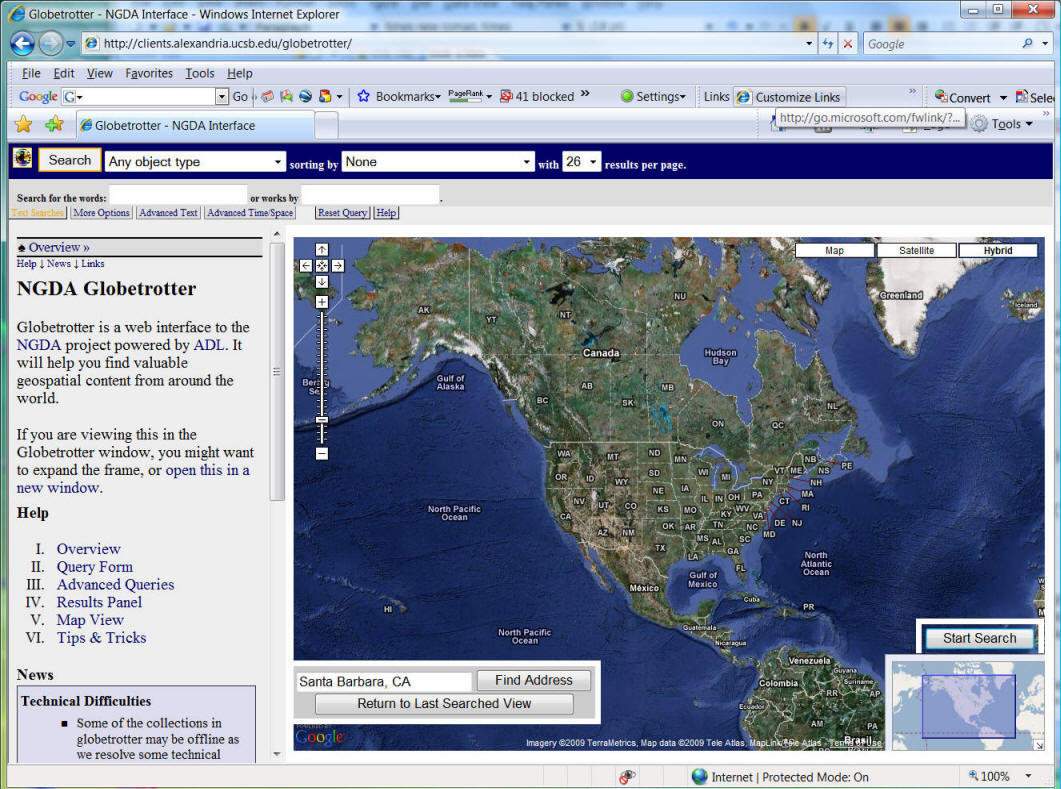Click Customize Links in links bar
This screenshot has width=1061, height=789.
790,97
